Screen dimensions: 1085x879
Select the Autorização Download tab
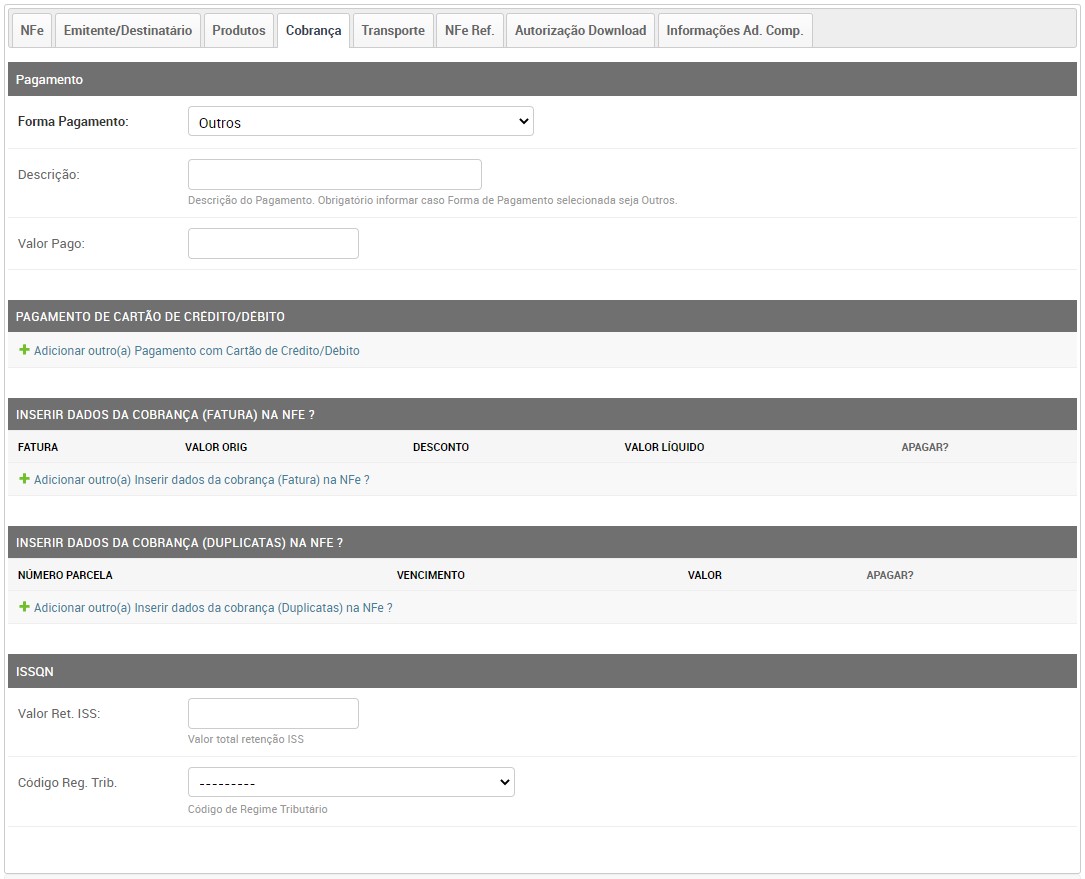[x=580, y=31]
